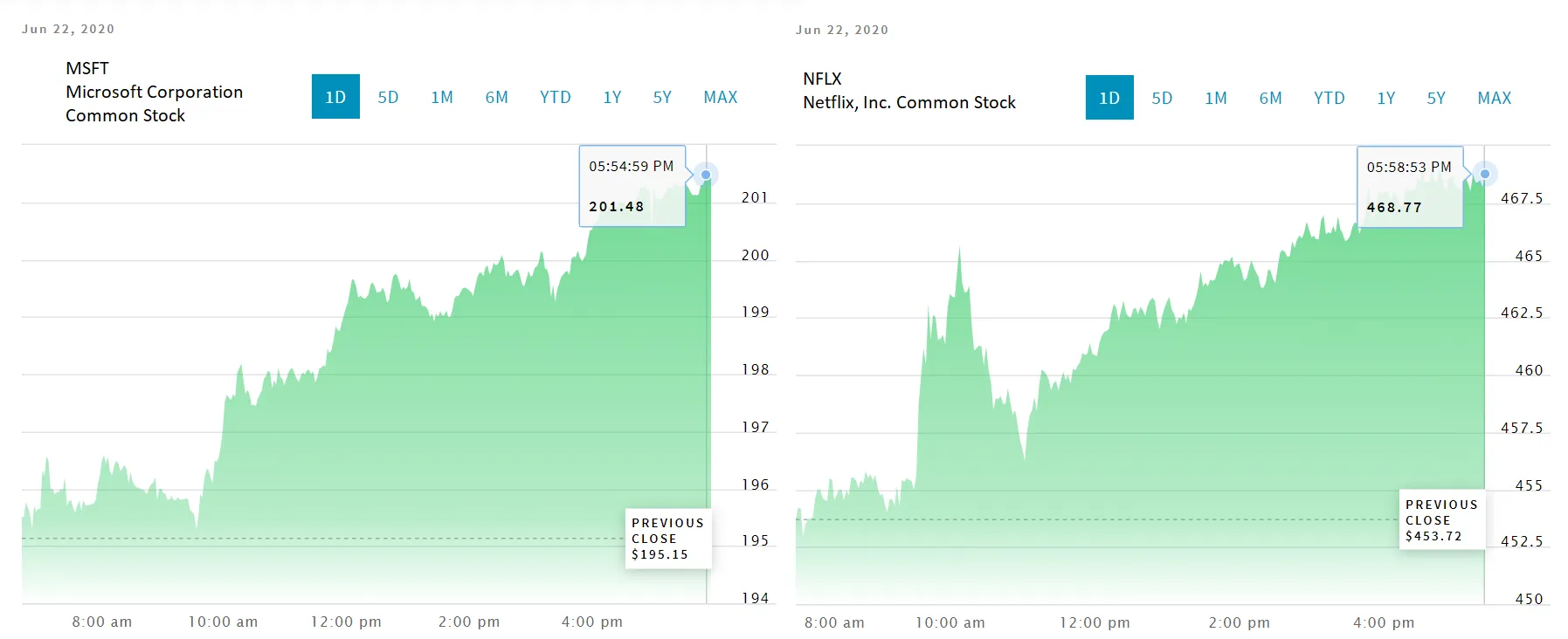1568x639 pixels.
Task: Choose the 6M range for Netflix stock
Action: pos(1271,98)
